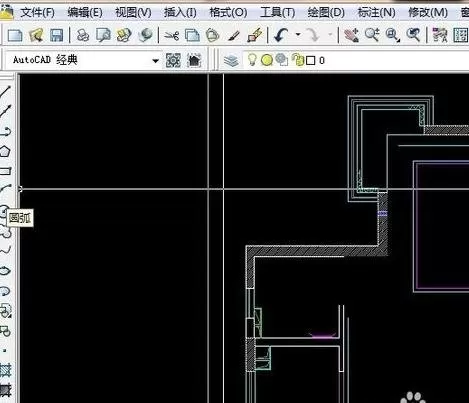
Task: Open the DesignCenter icon
Action: (460, 35)
